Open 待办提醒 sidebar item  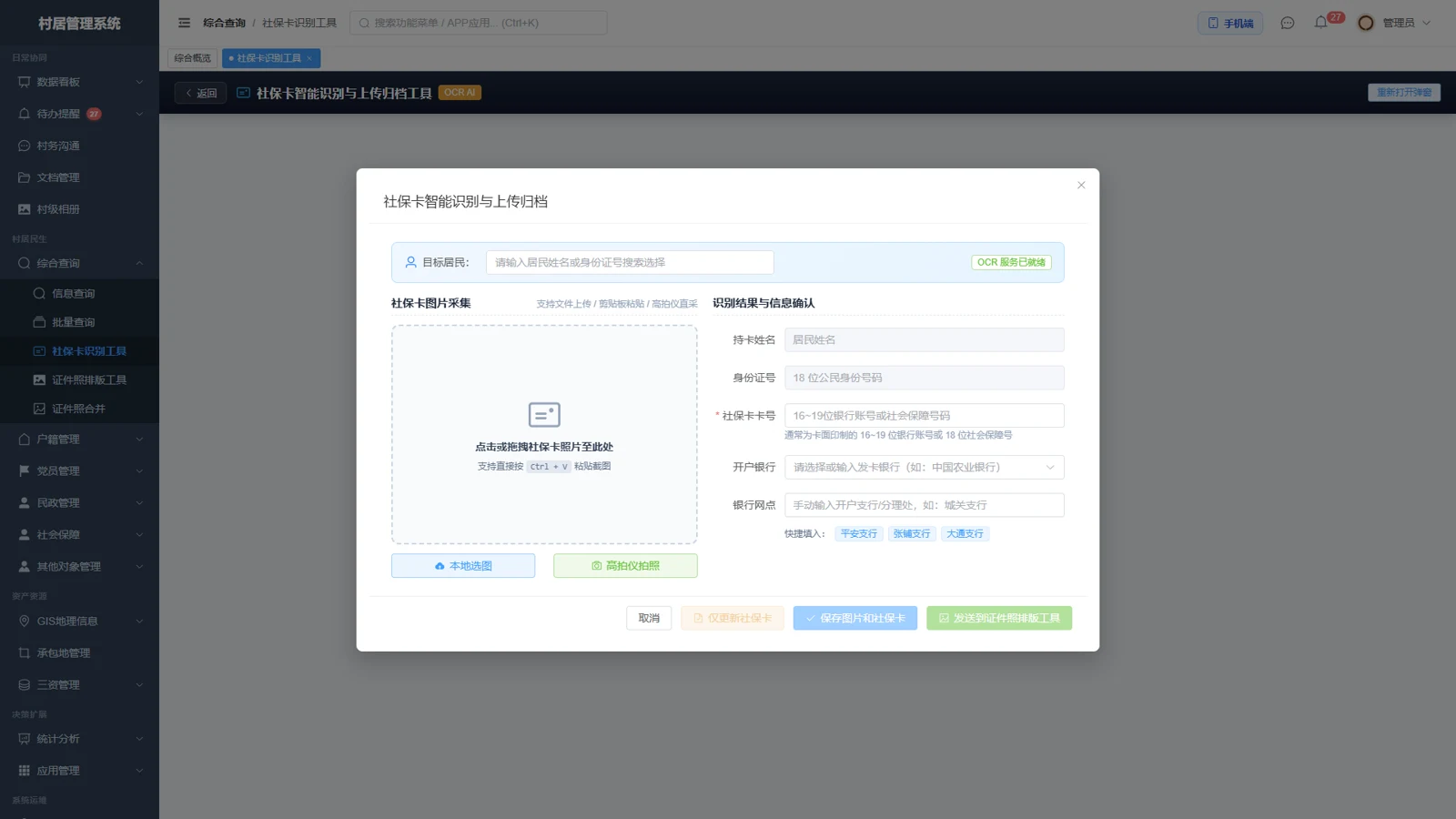pos(79,114)
